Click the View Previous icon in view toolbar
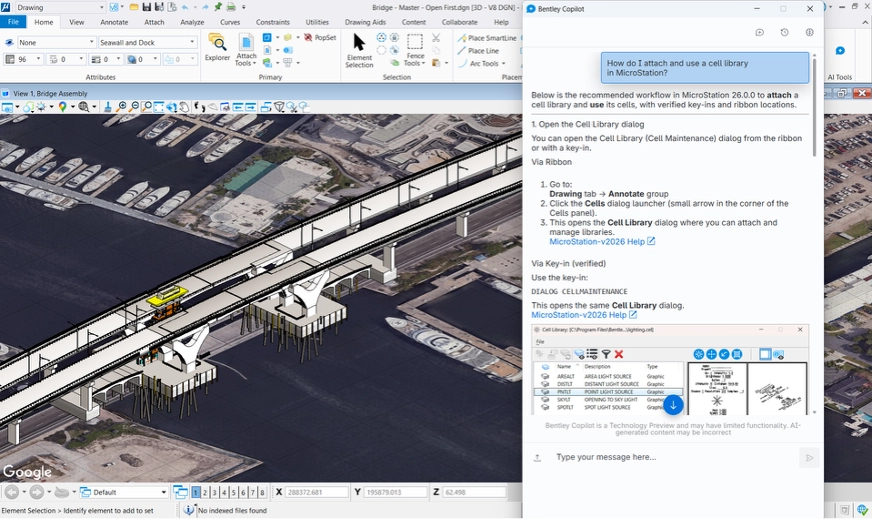This screenshot has width=875, height=520. 238,107
